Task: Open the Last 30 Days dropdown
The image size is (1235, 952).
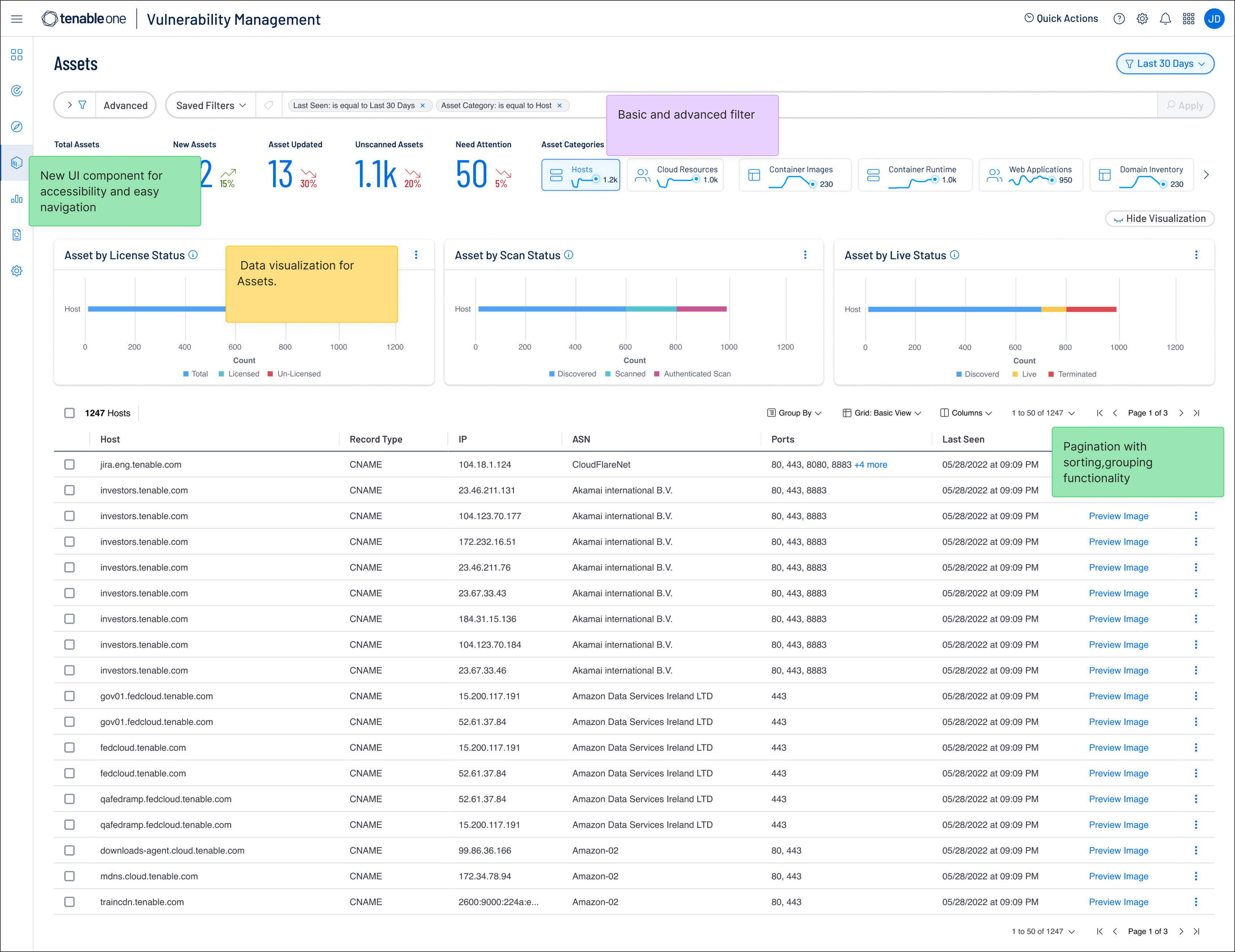Action: (x=1165, y=63)
